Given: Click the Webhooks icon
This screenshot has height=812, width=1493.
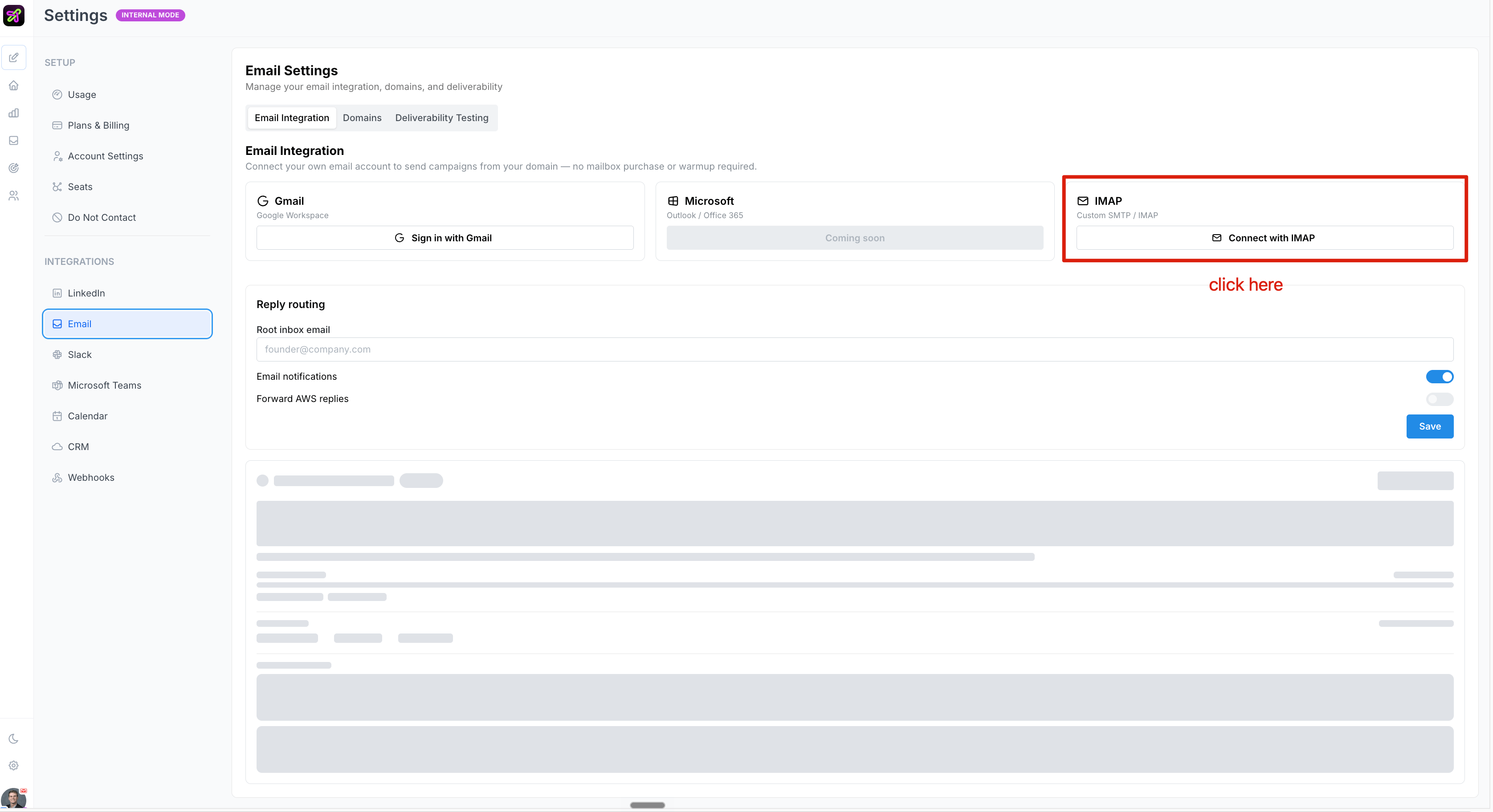Looking at the screenshot, I should [57, 477].
